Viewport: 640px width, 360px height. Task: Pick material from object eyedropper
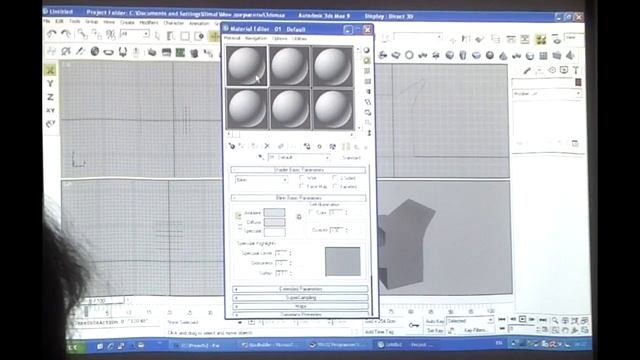coord(261,157)
